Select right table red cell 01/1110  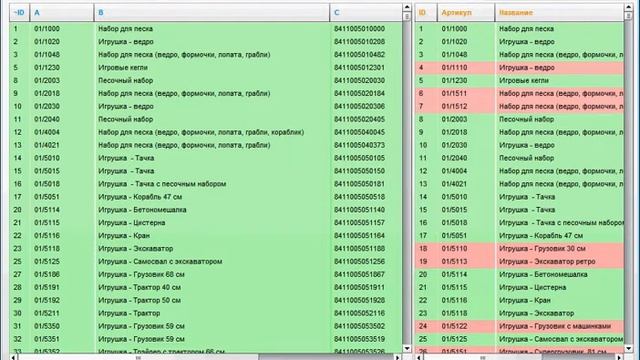point(454,67)
